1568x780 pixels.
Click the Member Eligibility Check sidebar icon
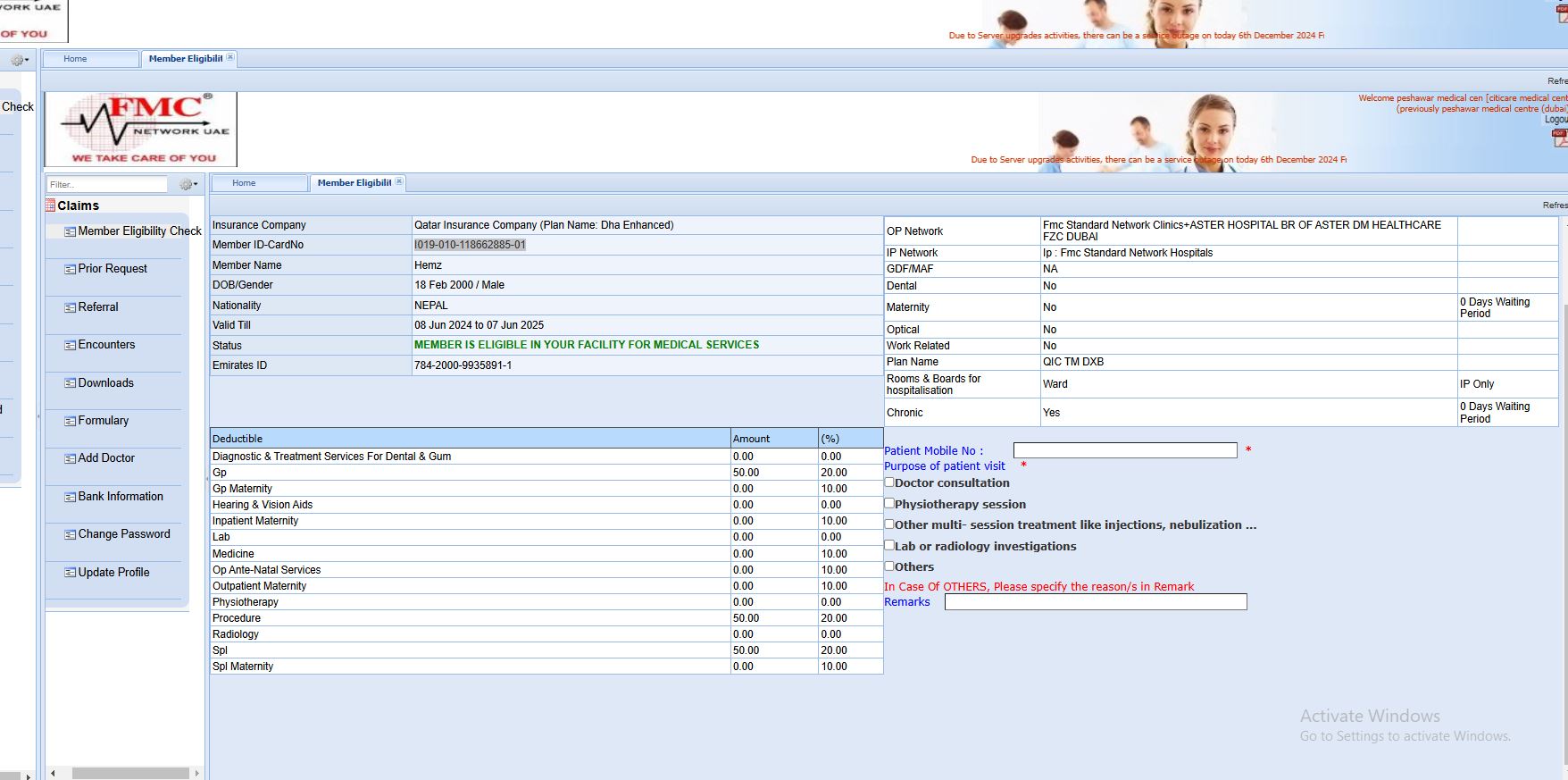(x=70, y=231)
